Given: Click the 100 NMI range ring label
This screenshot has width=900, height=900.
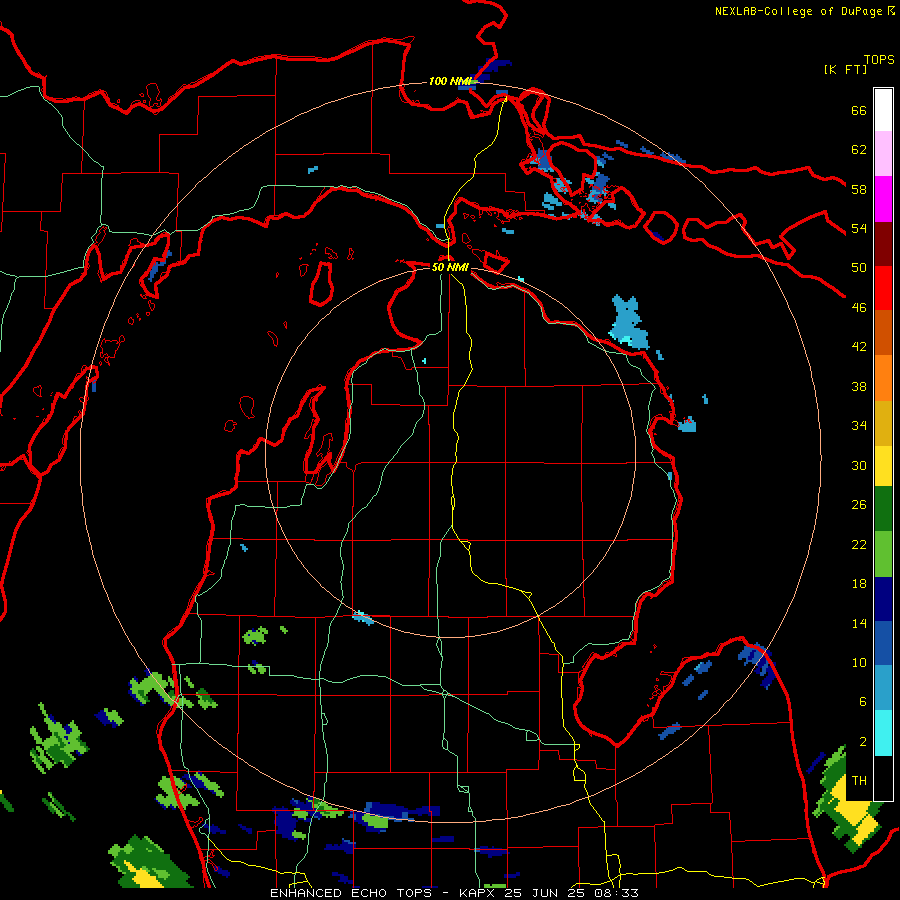Looking at the screenshot, I should click(x=450, y=81).
